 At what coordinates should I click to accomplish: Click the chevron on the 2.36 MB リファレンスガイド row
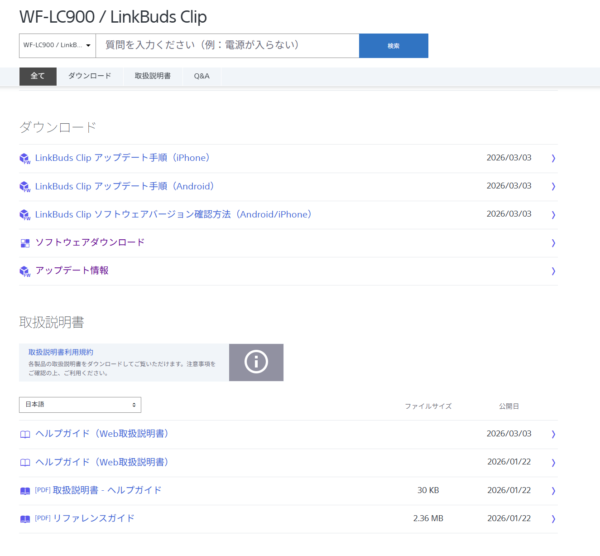click(553, 519)
